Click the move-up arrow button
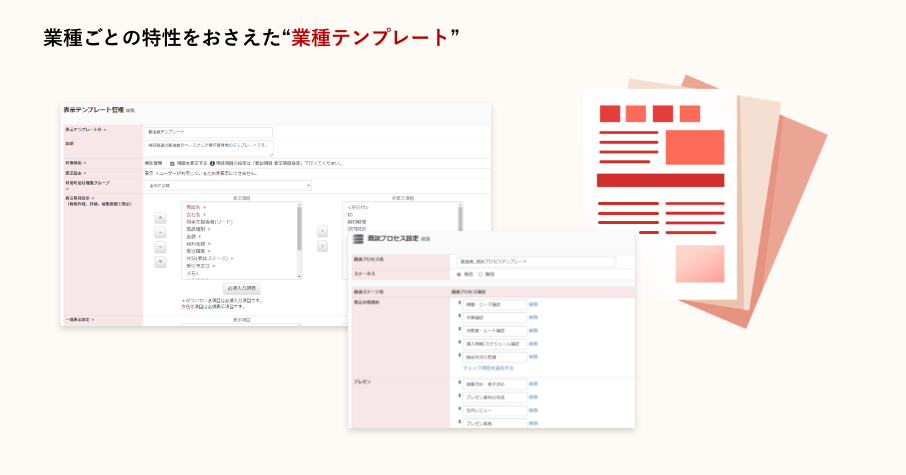 pos(160,232)
